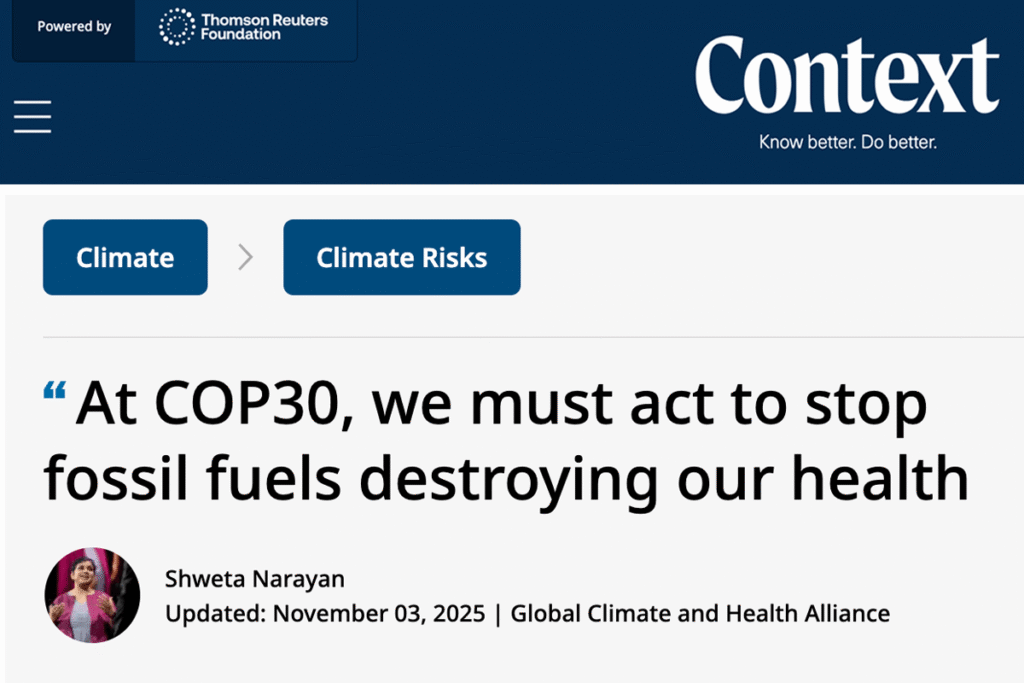Image resolution: width=1024 pixels, height=683 pixels.
Task: Click the breadcrumb chevron arrow
Action: [245, 257]
